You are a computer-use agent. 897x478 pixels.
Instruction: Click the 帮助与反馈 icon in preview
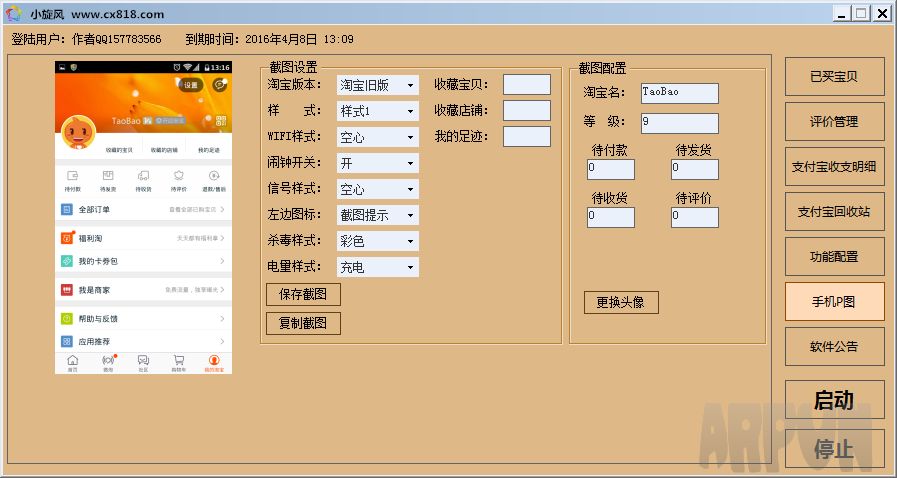tap(68, 319)
